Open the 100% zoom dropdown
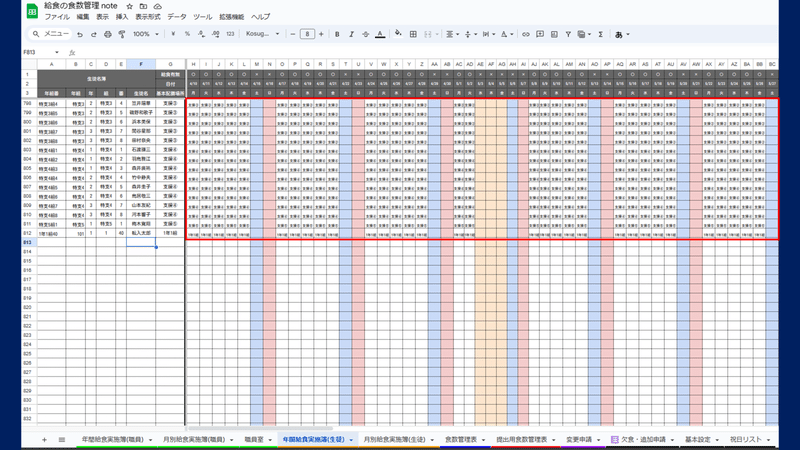The height and width of the screenshot is (450, 800). coord(146,34)
